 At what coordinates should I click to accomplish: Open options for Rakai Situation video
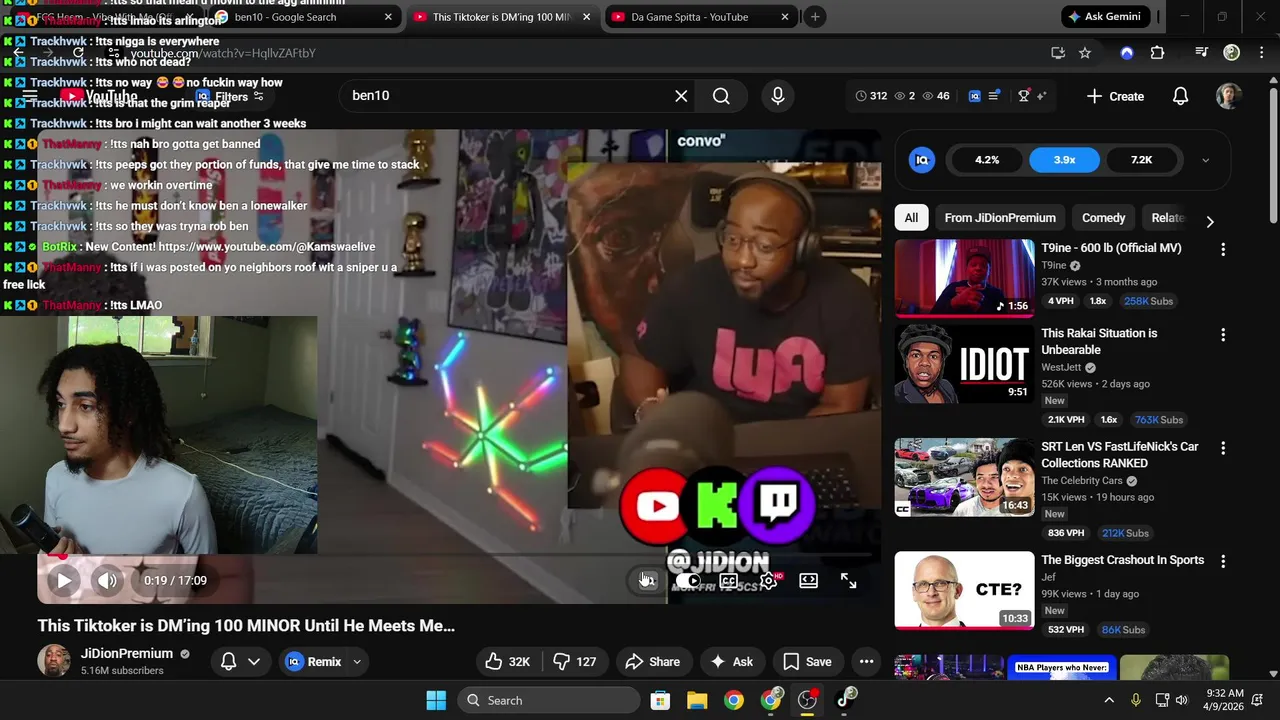(x=1222, y=335)
